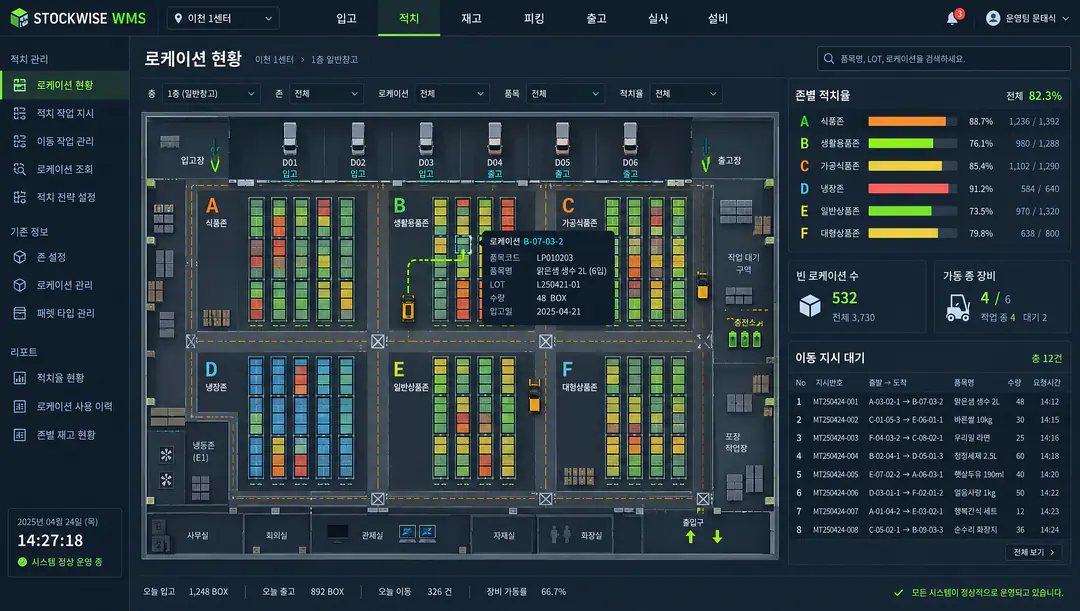
Task: Click the 적치 전략 설정 sidebar icon
Action: [x=20, y=198]
